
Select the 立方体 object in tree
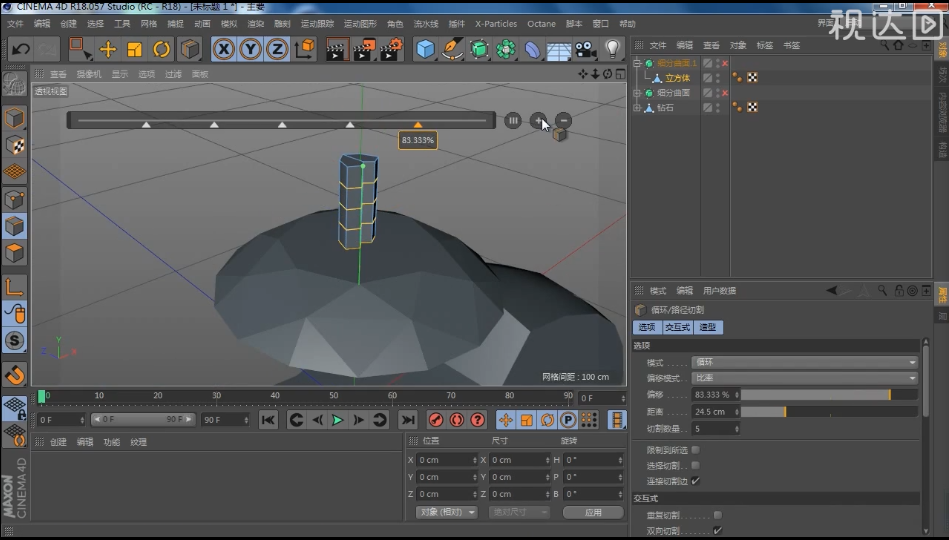(x=677, y=78)
